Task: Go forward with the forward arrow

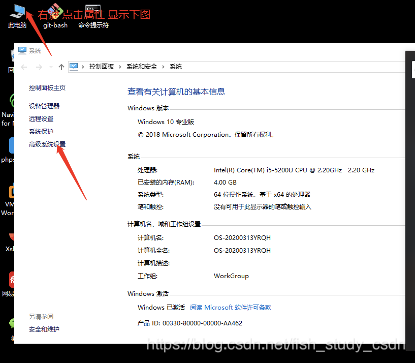Action: coord(39,67)
